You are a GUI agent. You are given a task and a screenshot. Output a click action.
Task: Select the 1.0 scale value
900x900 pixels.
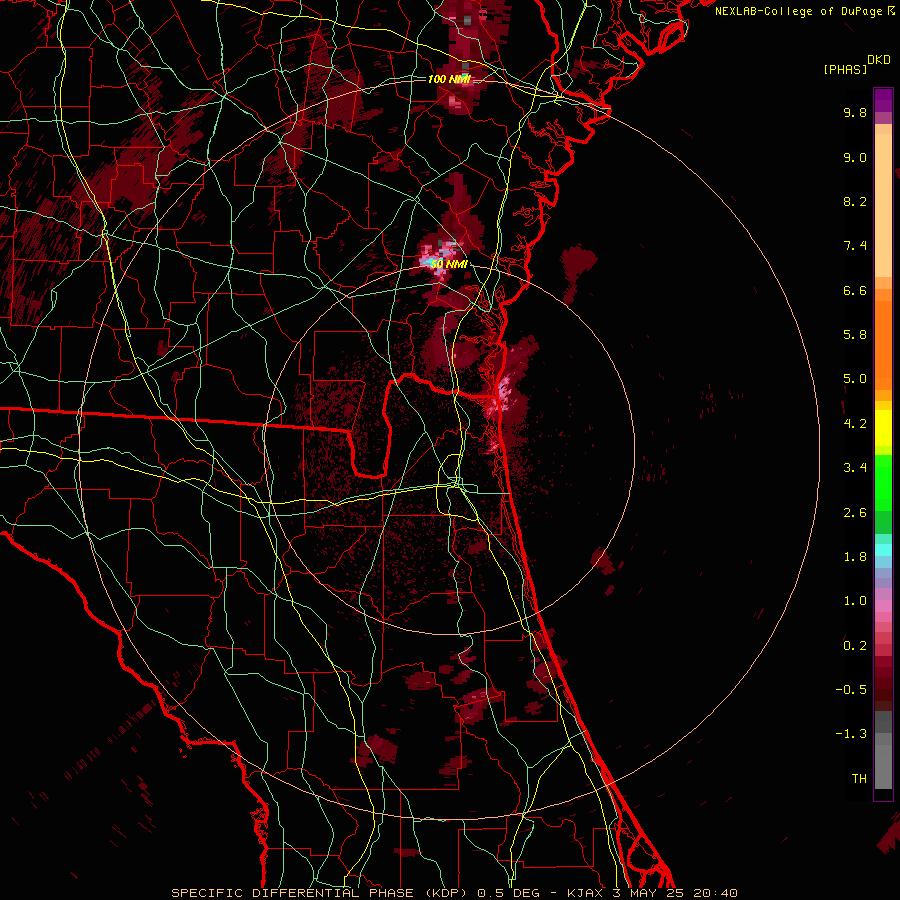click(x=855, y=601)
